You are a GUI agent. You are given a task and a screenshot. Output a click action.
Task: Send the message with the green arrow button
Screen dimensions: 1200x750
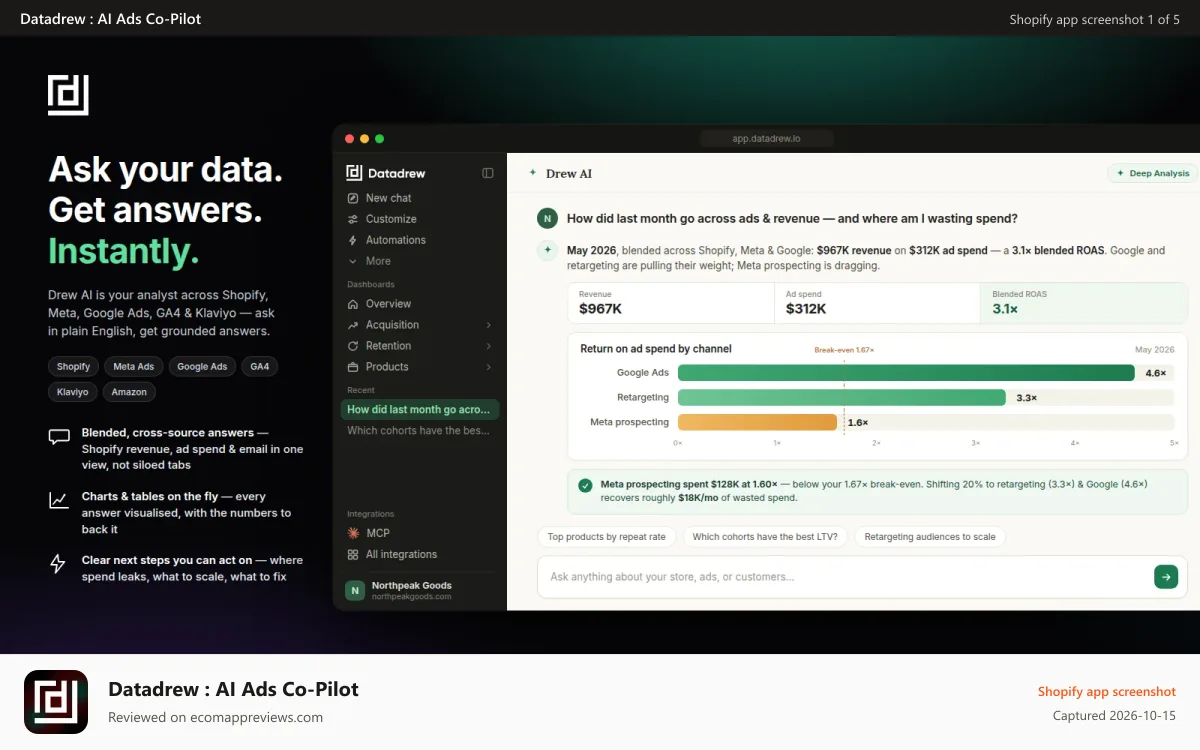pos(1166,576)
